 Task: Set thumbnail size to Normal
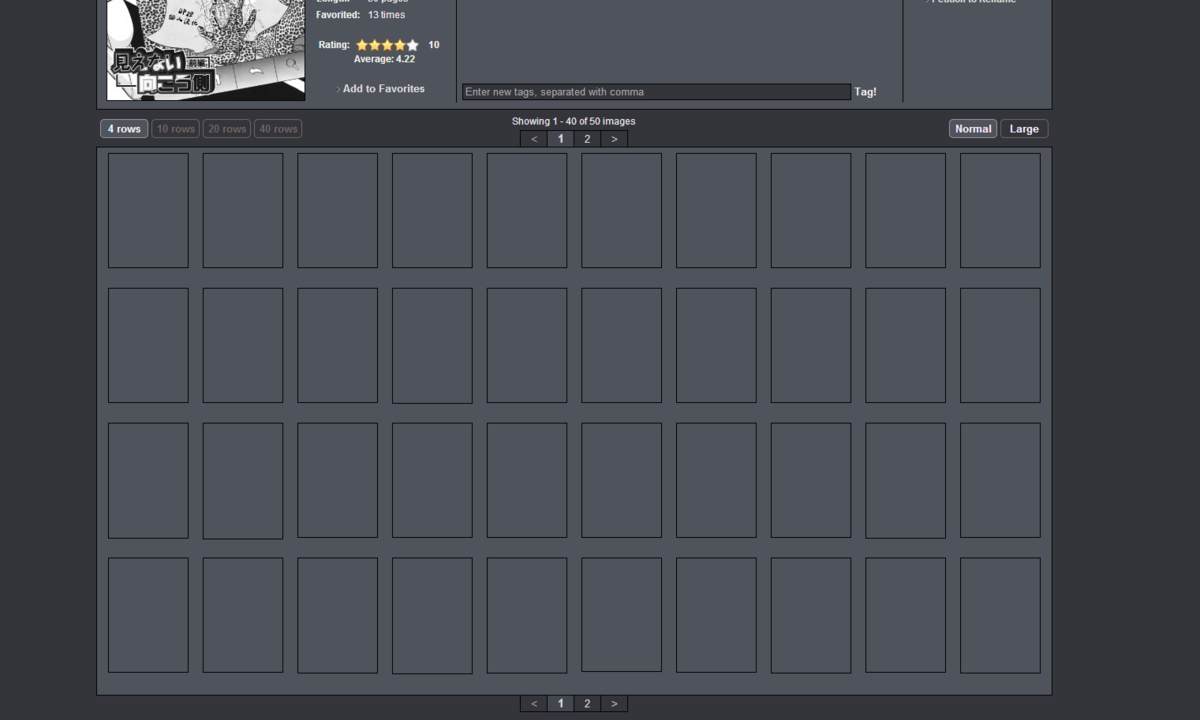(973, 129)
